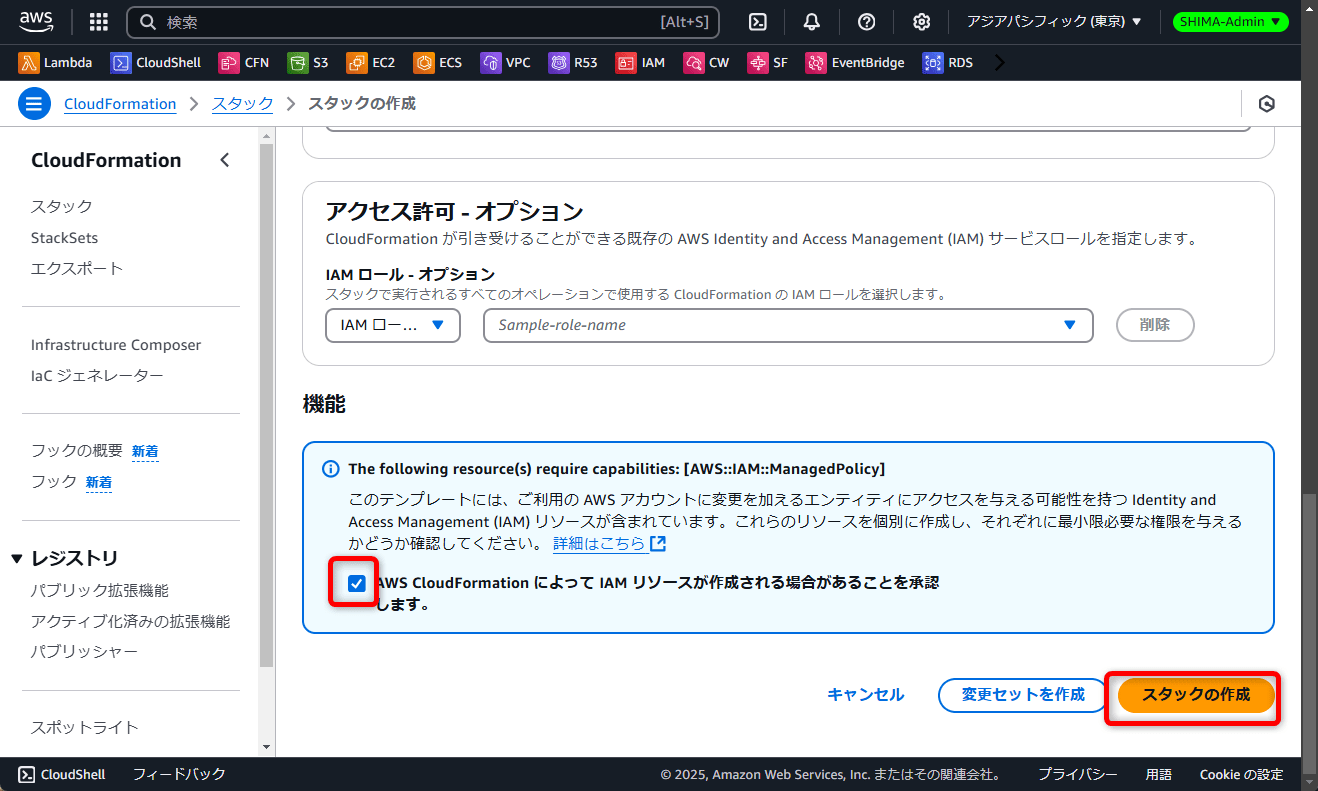Go to エクスポート in the sidebar
The height and width of the screenshot is (791, 1318).
77,268
